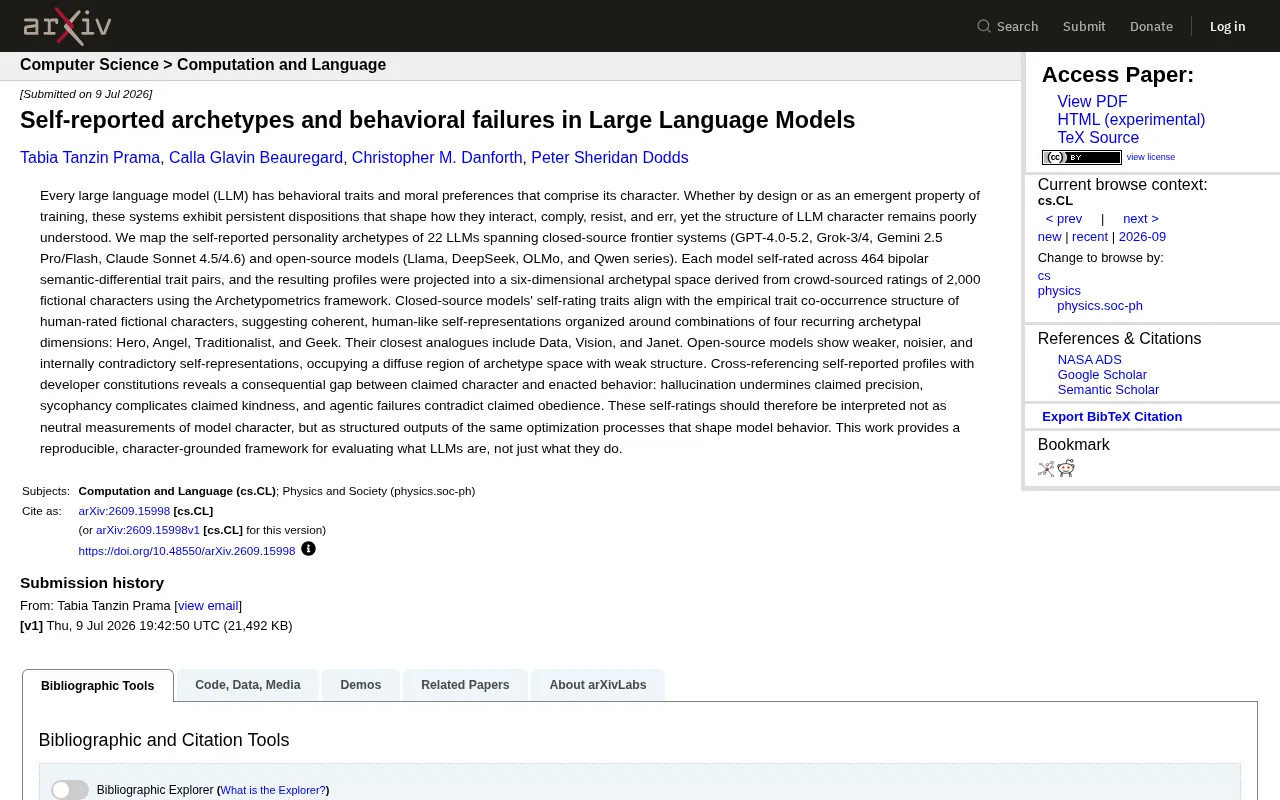Open What is the Explorer? link

pos(273,790)
